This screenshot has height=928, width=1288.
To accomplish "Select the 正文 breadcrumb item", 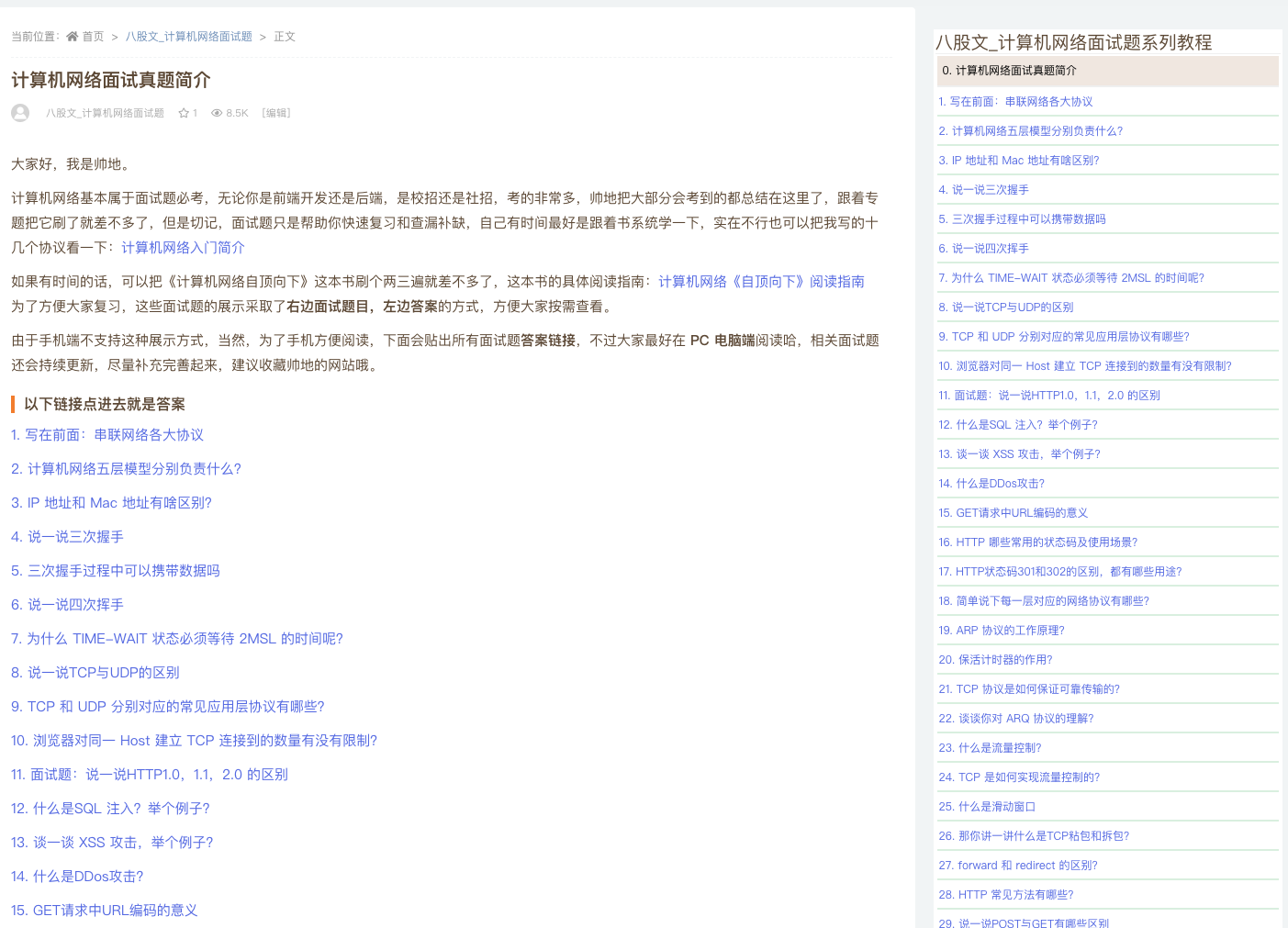I will click(283, 36).
